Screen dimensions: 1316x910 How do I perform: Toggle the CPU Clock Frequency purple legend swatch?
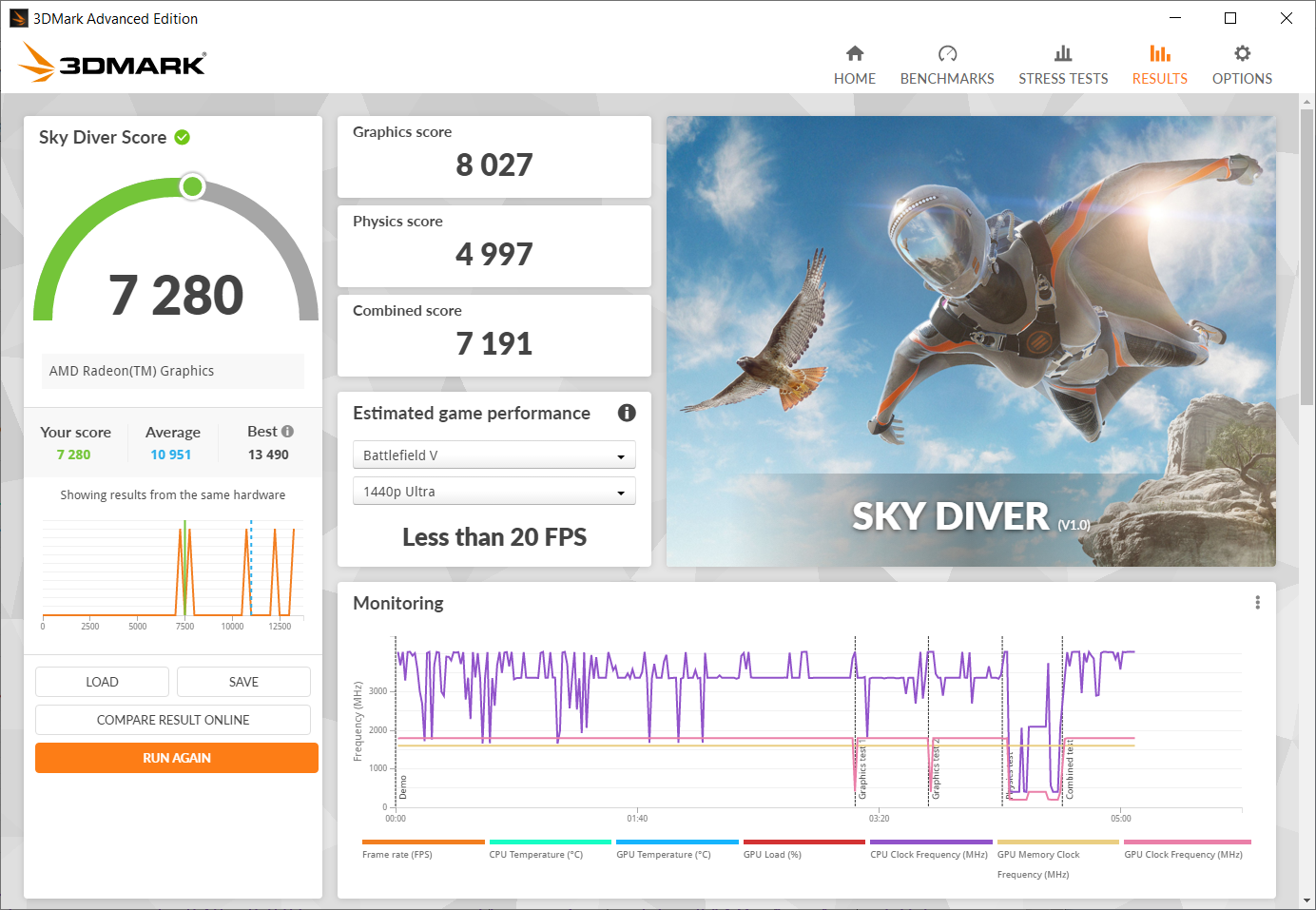coord(931,842)
